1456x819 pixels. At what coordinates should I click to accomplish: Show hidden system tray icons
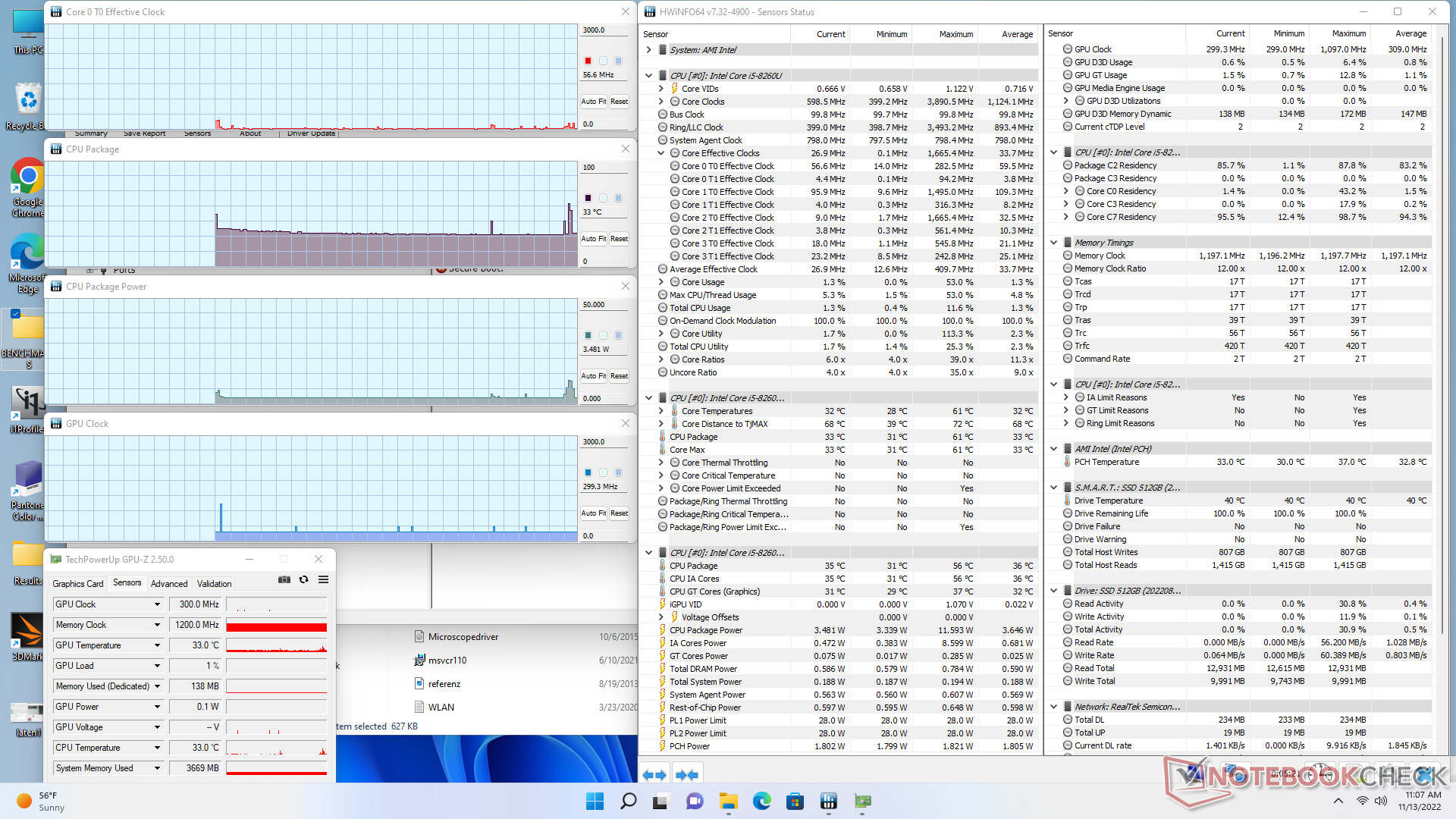coord(1338,801)
